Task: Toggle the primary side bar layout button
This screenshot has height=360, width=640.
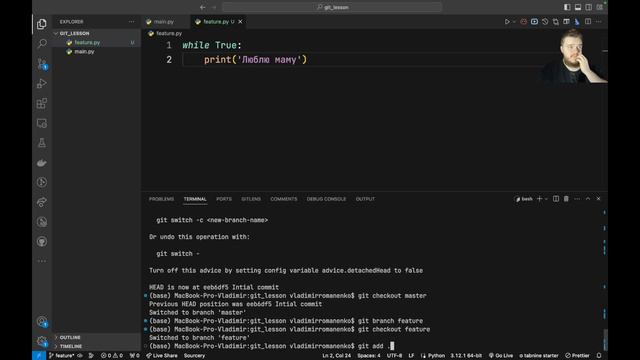Action: click(x=567, y=7)
